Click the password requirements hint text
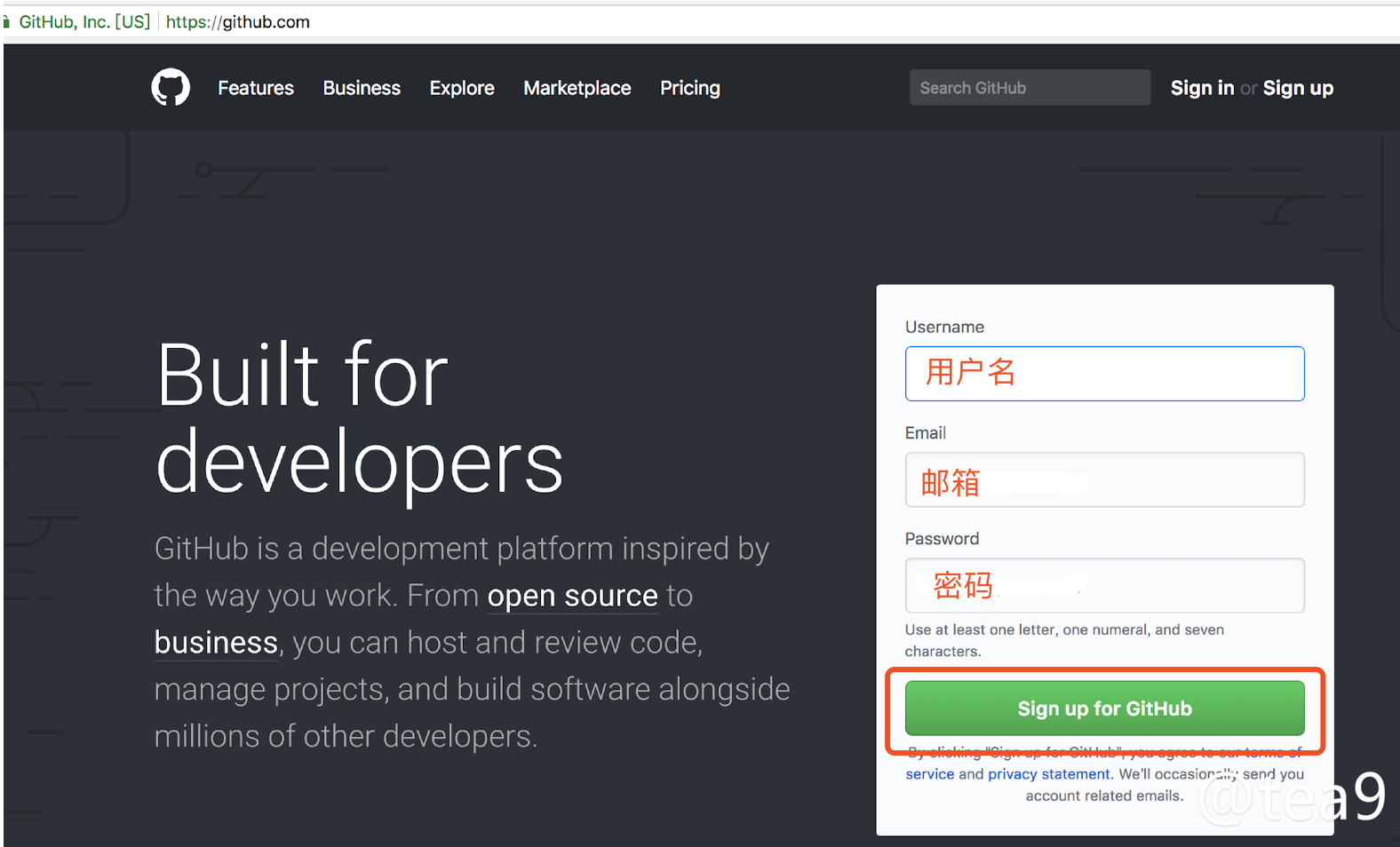Image resolution: width=1400 pixels, height=847 pixels. pos(1064,640)
